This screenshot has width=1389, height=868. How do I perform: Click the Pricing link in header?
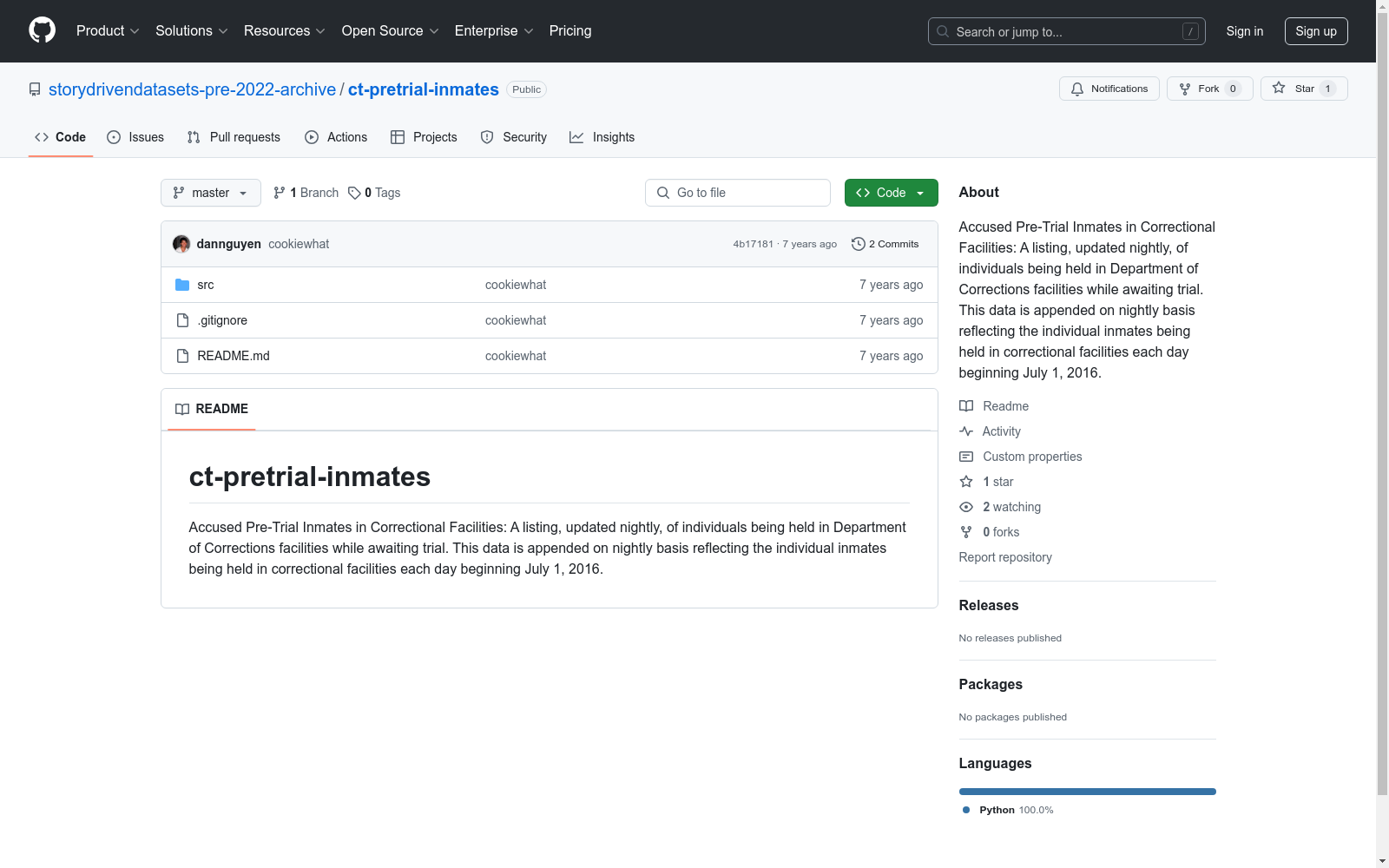(x=570, y=30)
